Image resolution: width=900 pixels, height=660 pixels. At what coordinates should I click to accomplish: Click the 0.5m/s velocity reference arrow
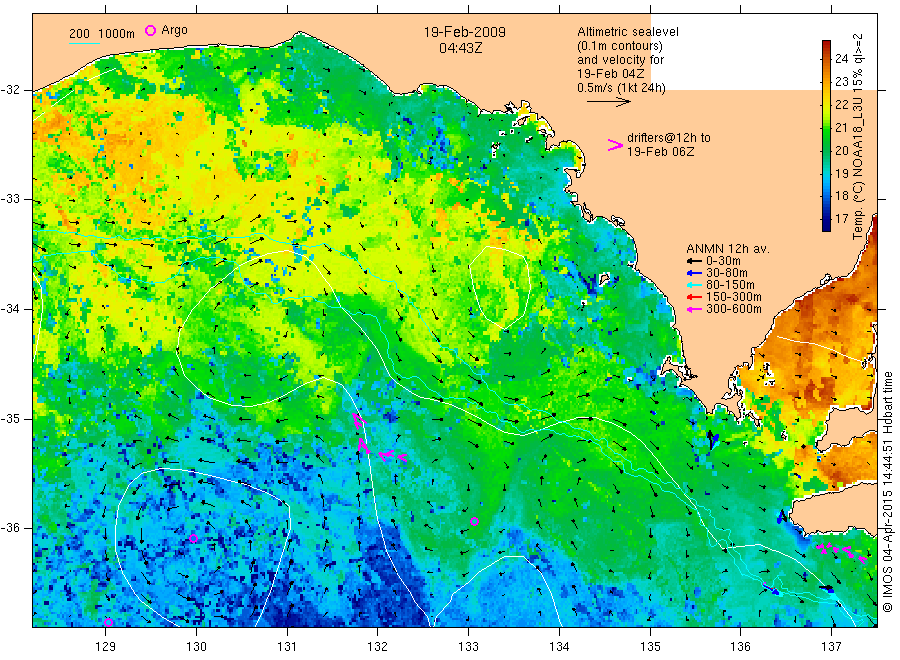pos(608,102)
